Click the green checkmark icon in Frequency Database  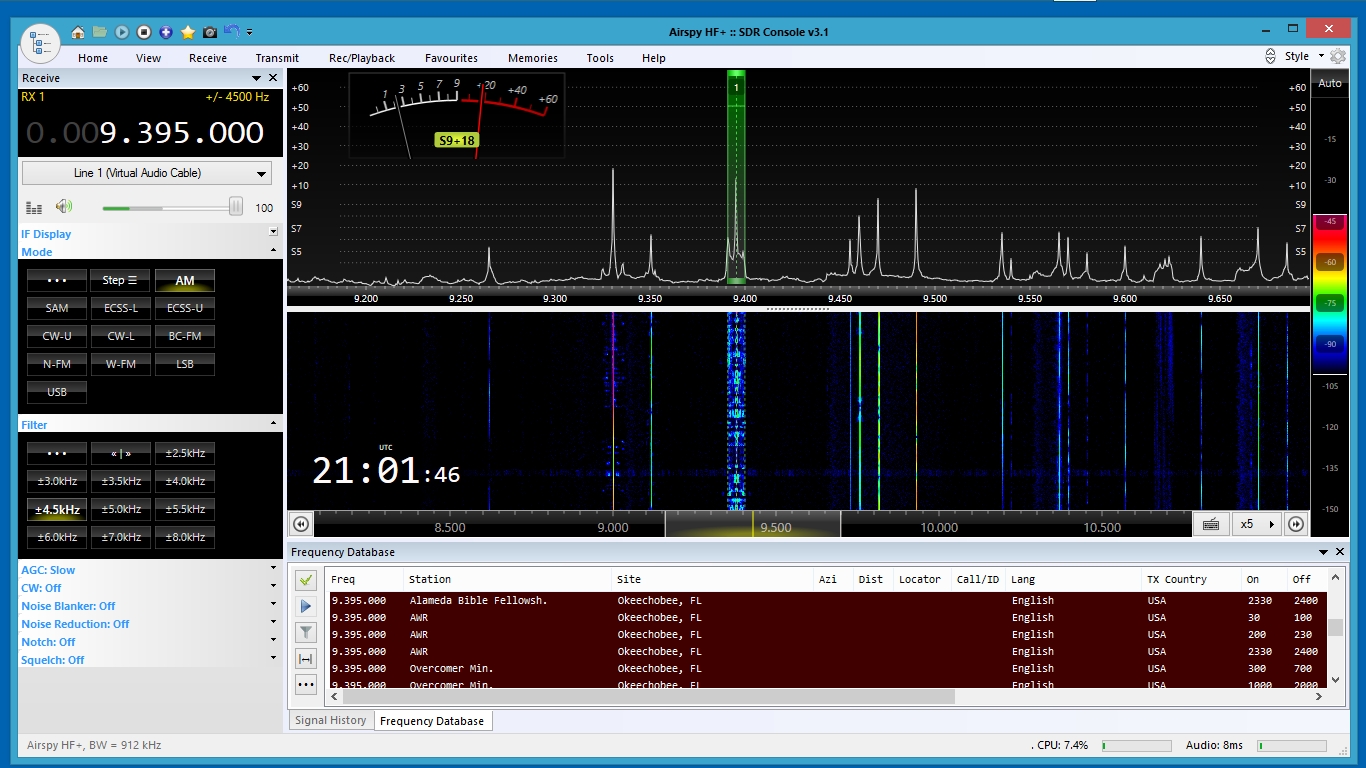coord(306,580)
